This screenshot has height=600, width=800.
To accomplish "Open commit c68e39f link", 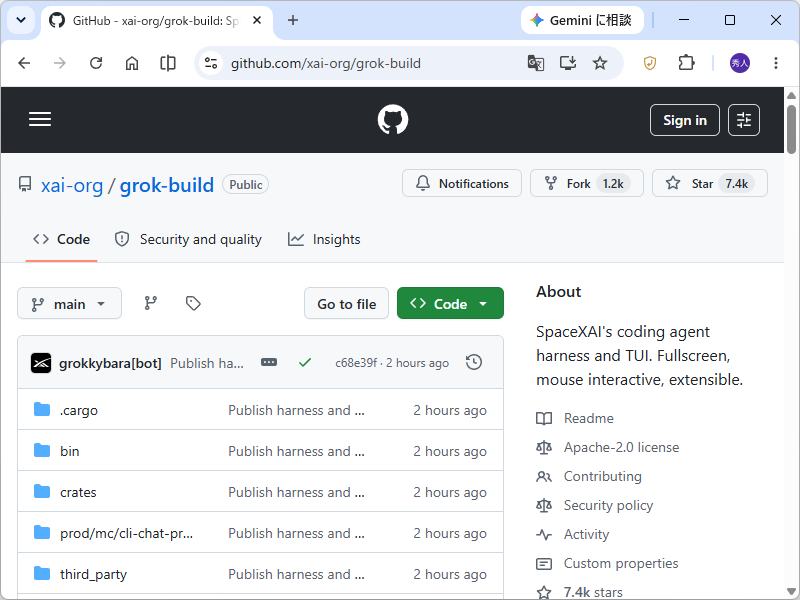I will coord(356,363).
